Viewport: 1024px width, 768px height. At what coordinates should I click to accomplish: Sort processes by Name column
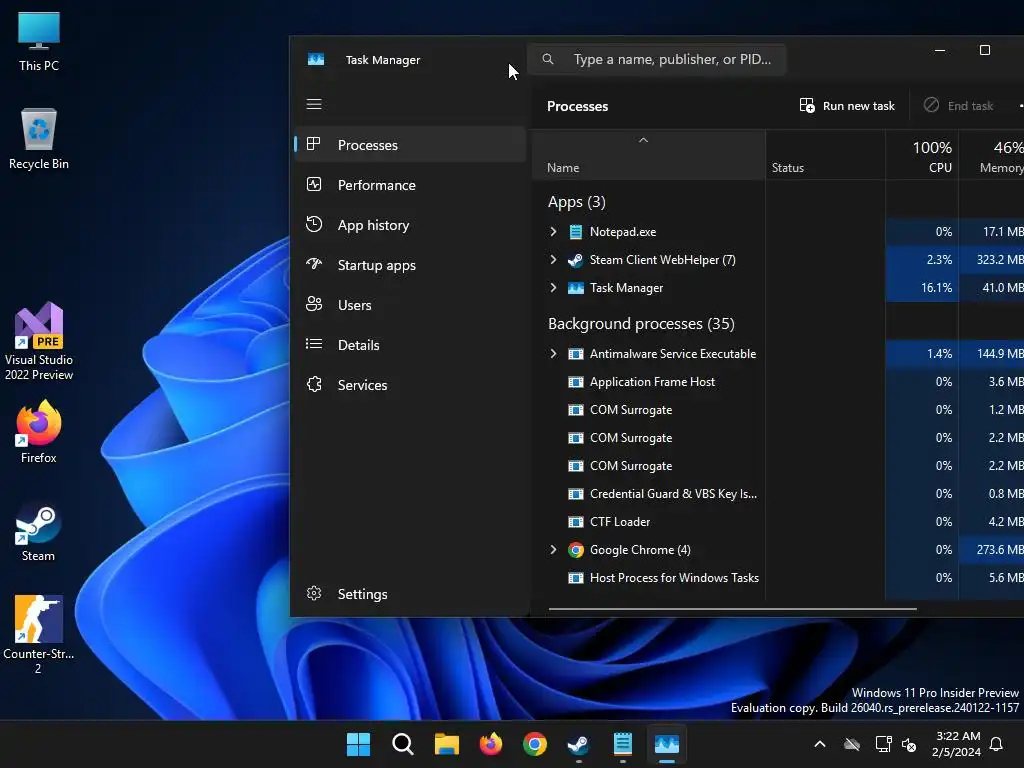(648, 155)
